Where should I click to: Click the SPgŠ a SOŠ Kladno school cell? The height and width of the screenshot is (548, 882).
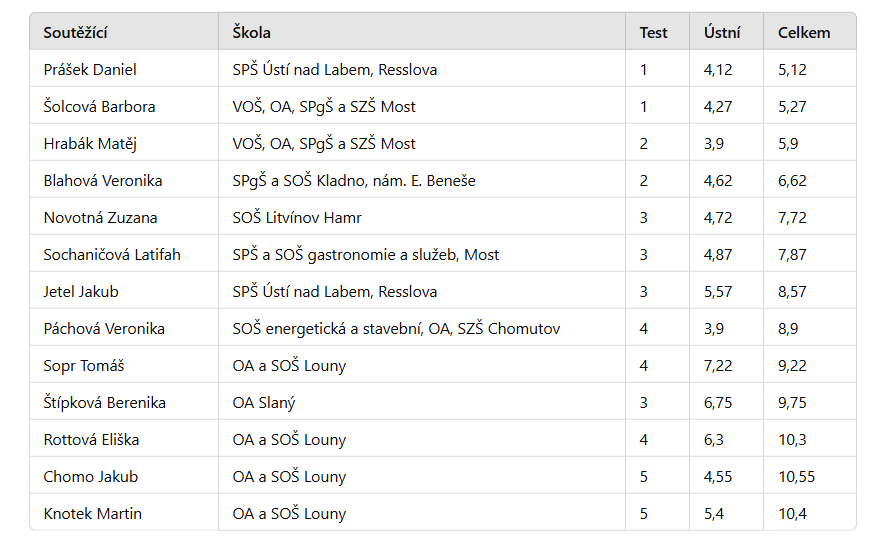tap(422, 181)
